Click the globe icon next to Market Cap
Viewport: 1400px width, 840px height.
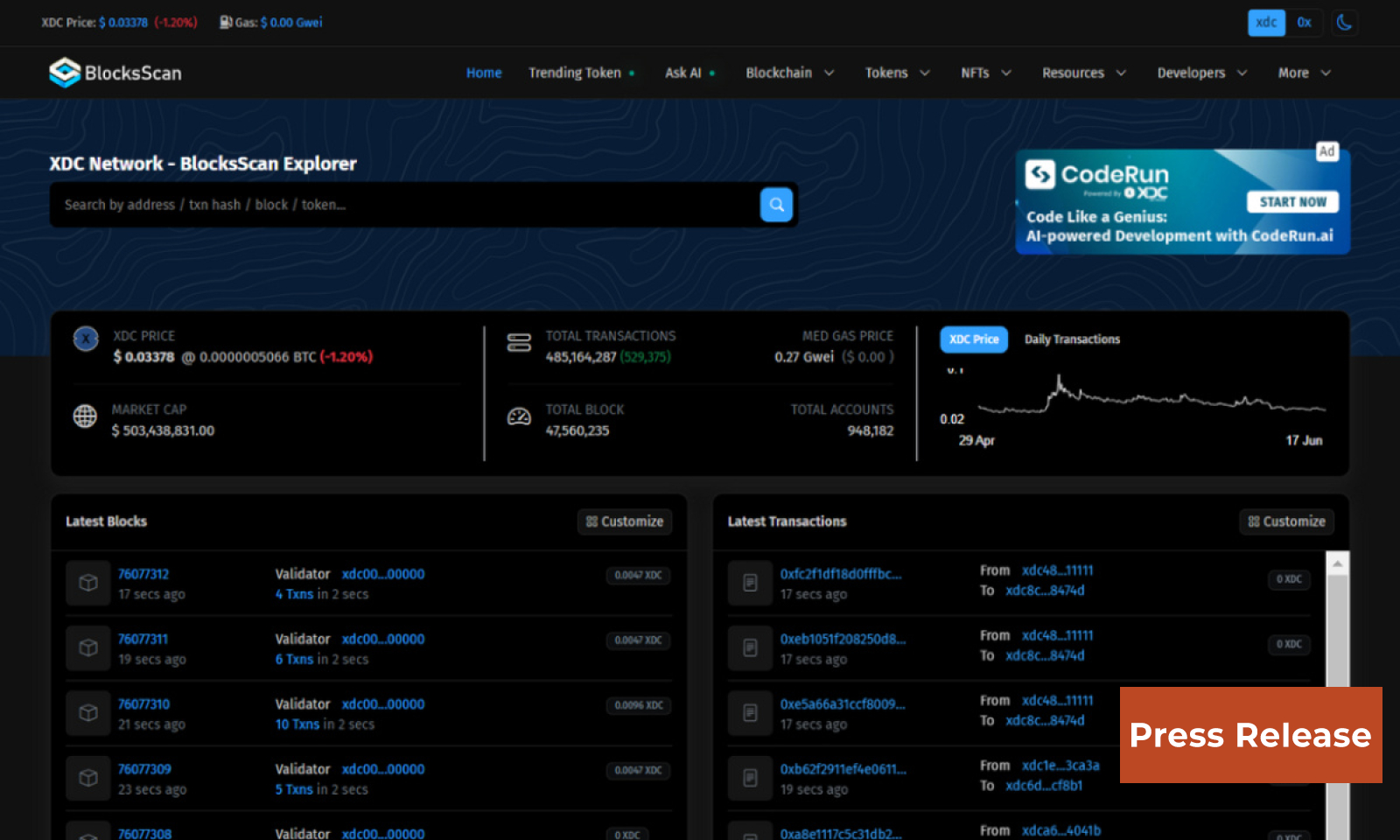click(x=85, y=416)
